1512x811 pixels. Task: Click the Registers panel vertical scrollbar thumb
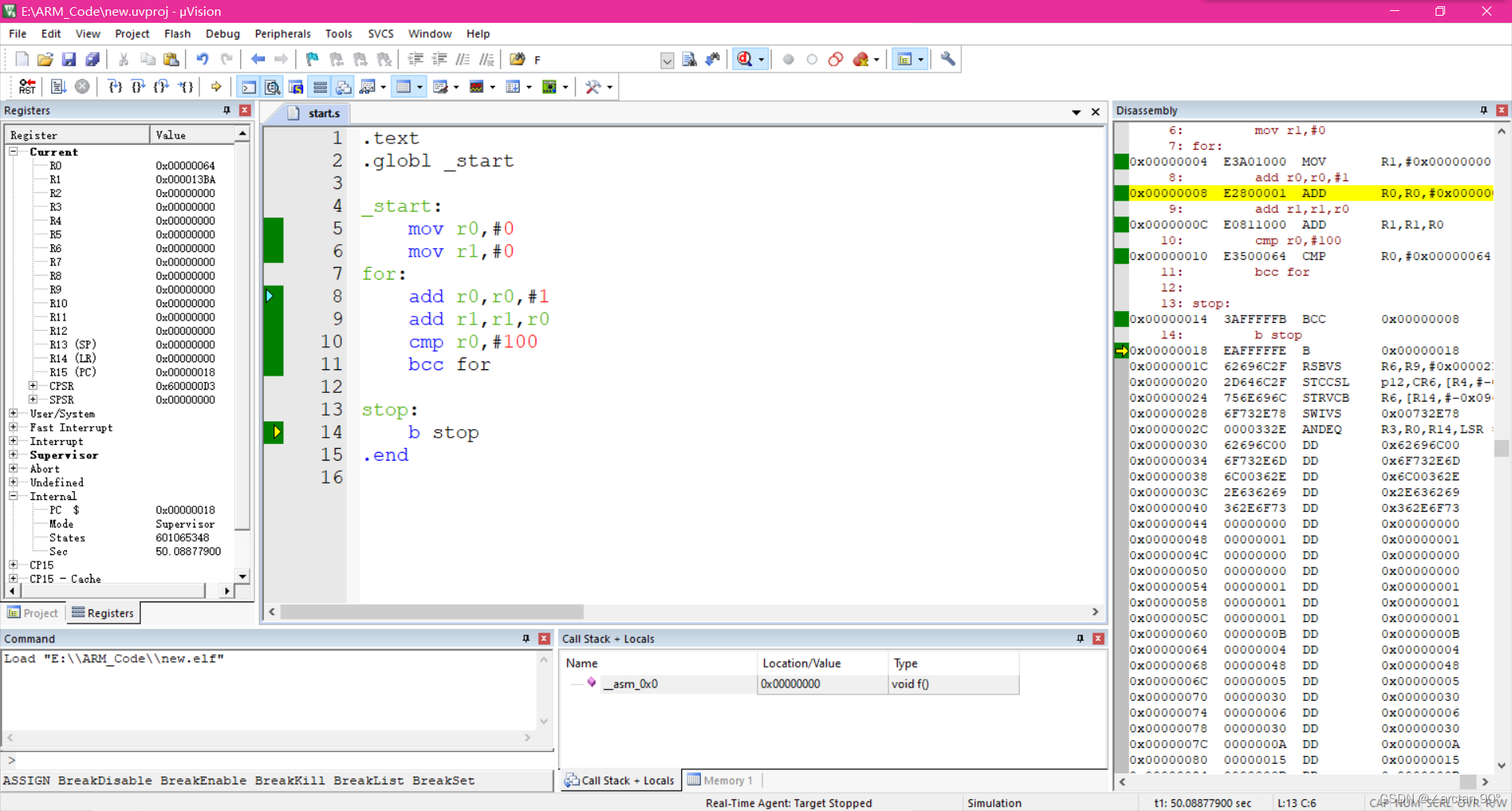tap(243, 337)
